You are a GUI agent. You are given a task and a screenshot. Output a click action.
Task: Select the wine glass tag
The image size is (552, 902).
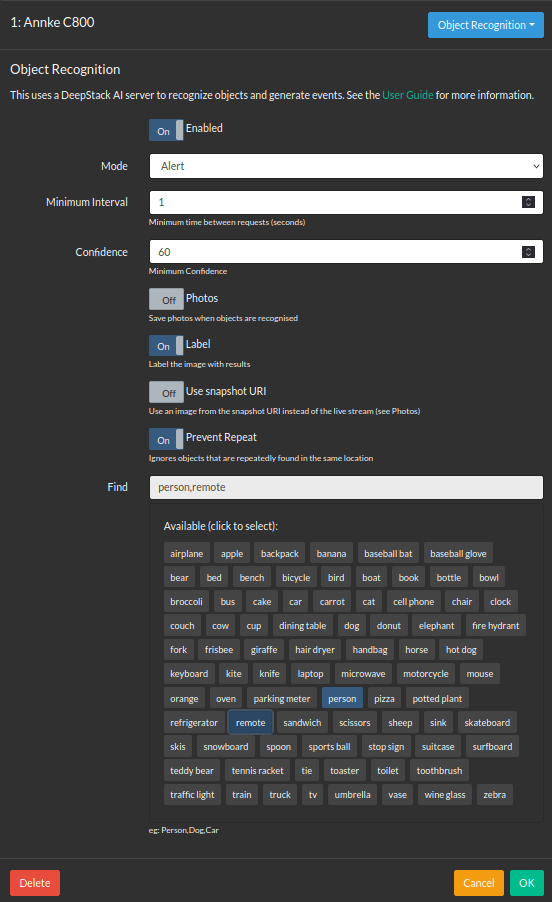point(445,795)
